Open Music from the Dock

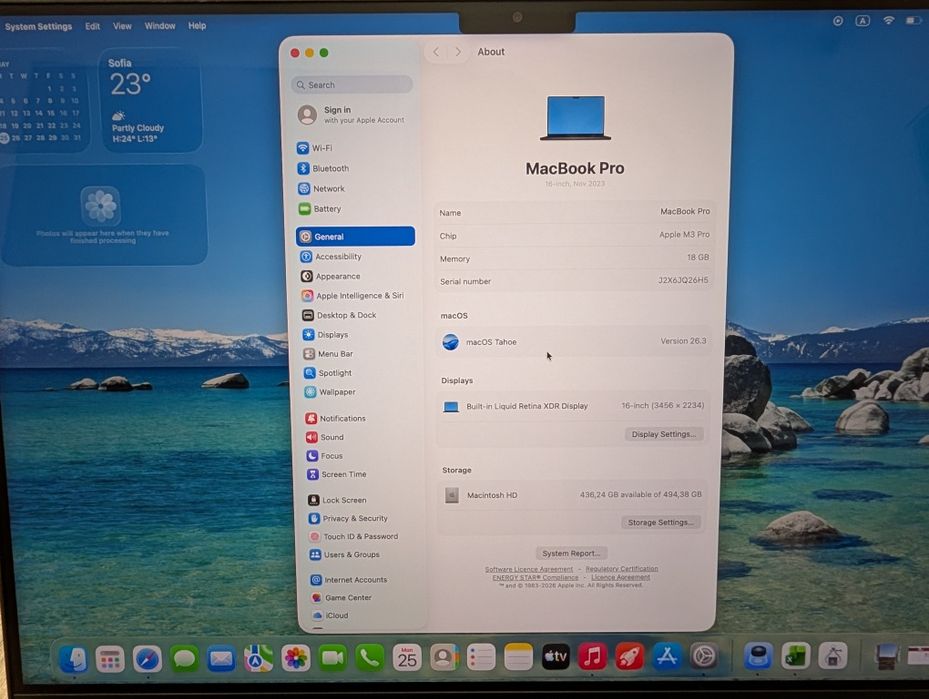(592, 657)
